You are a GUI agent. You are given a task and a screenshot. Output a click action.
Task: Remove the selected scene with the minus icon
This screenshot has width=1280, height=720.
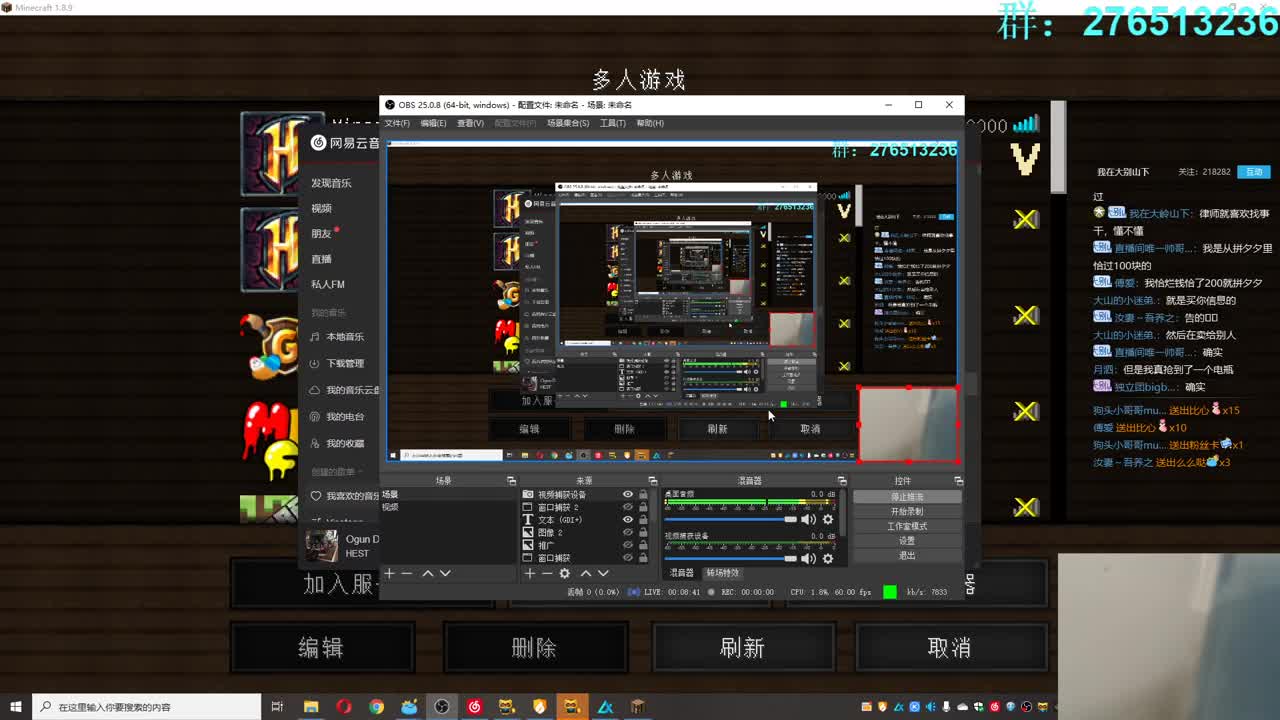(407, 573)
